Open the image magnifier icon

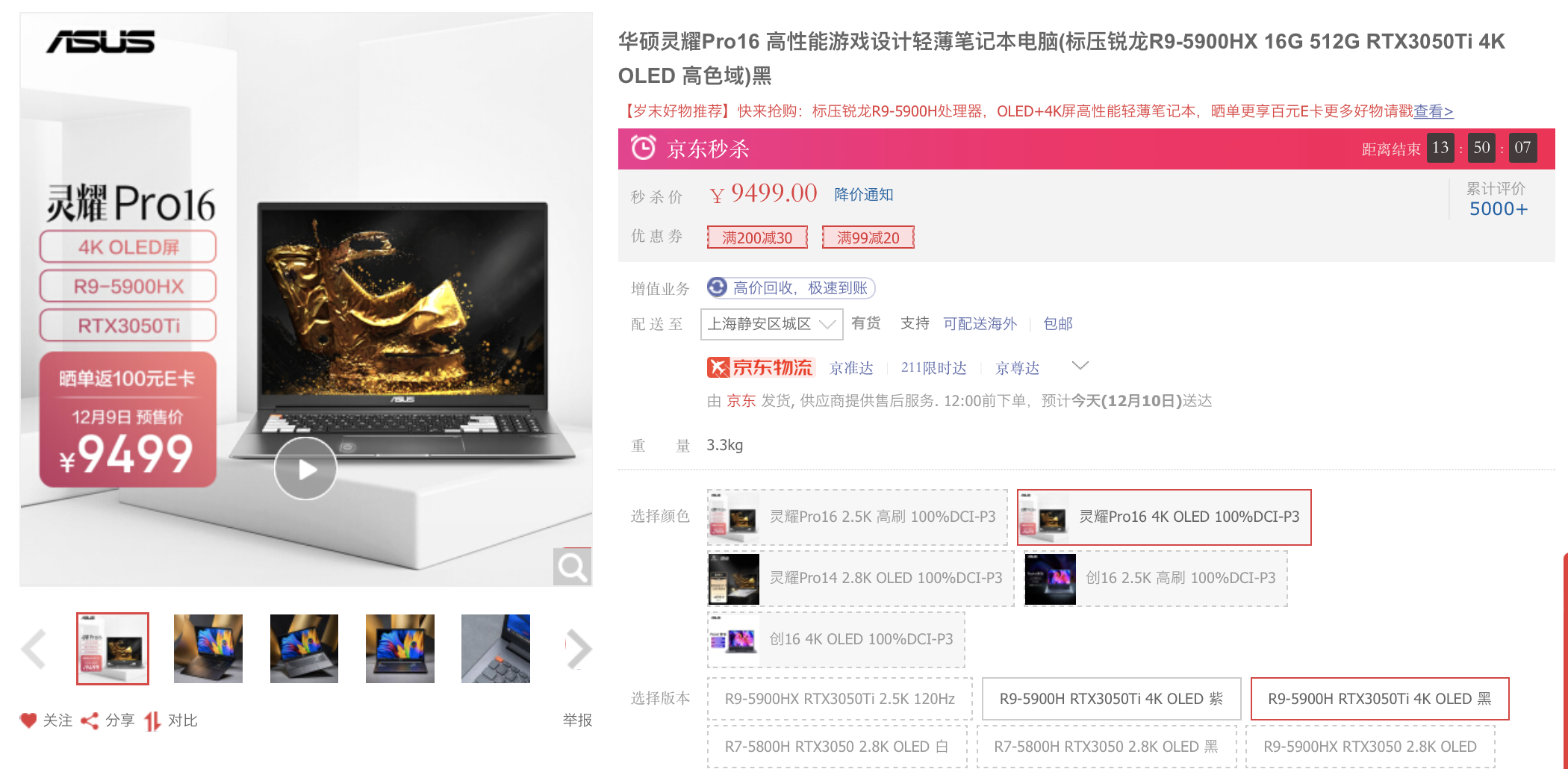click(x=572, y=567)
